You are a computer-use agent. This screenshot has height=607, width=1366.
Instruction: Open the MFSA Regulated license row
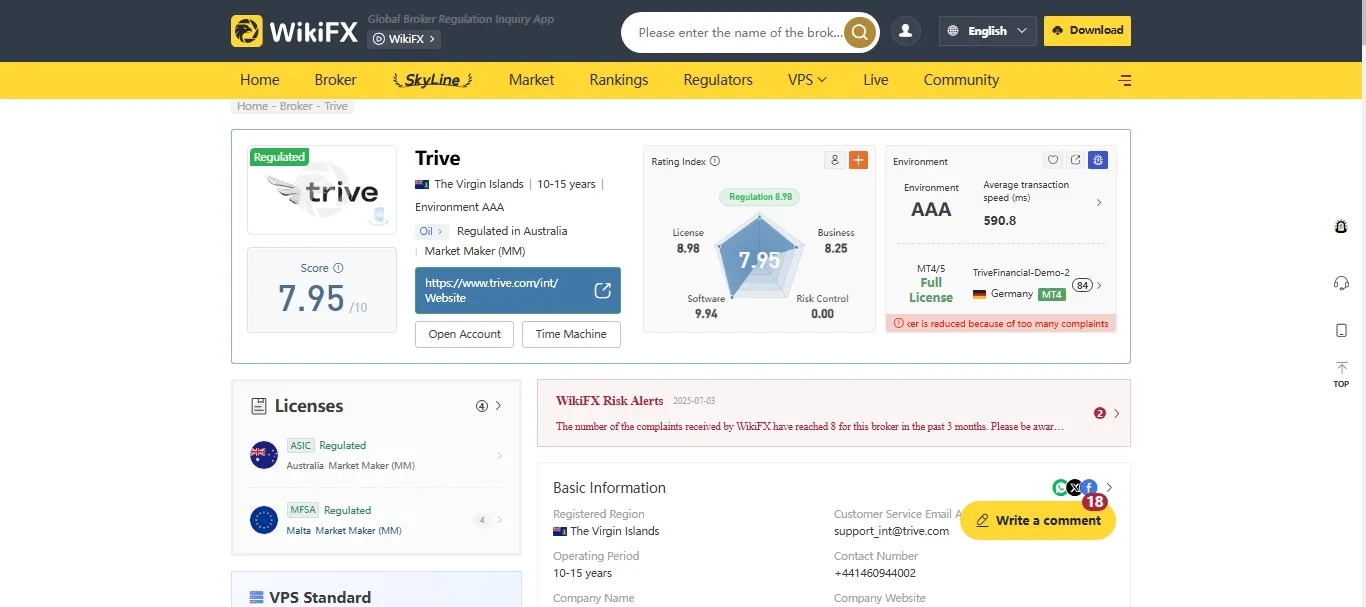tap(376, 520)
